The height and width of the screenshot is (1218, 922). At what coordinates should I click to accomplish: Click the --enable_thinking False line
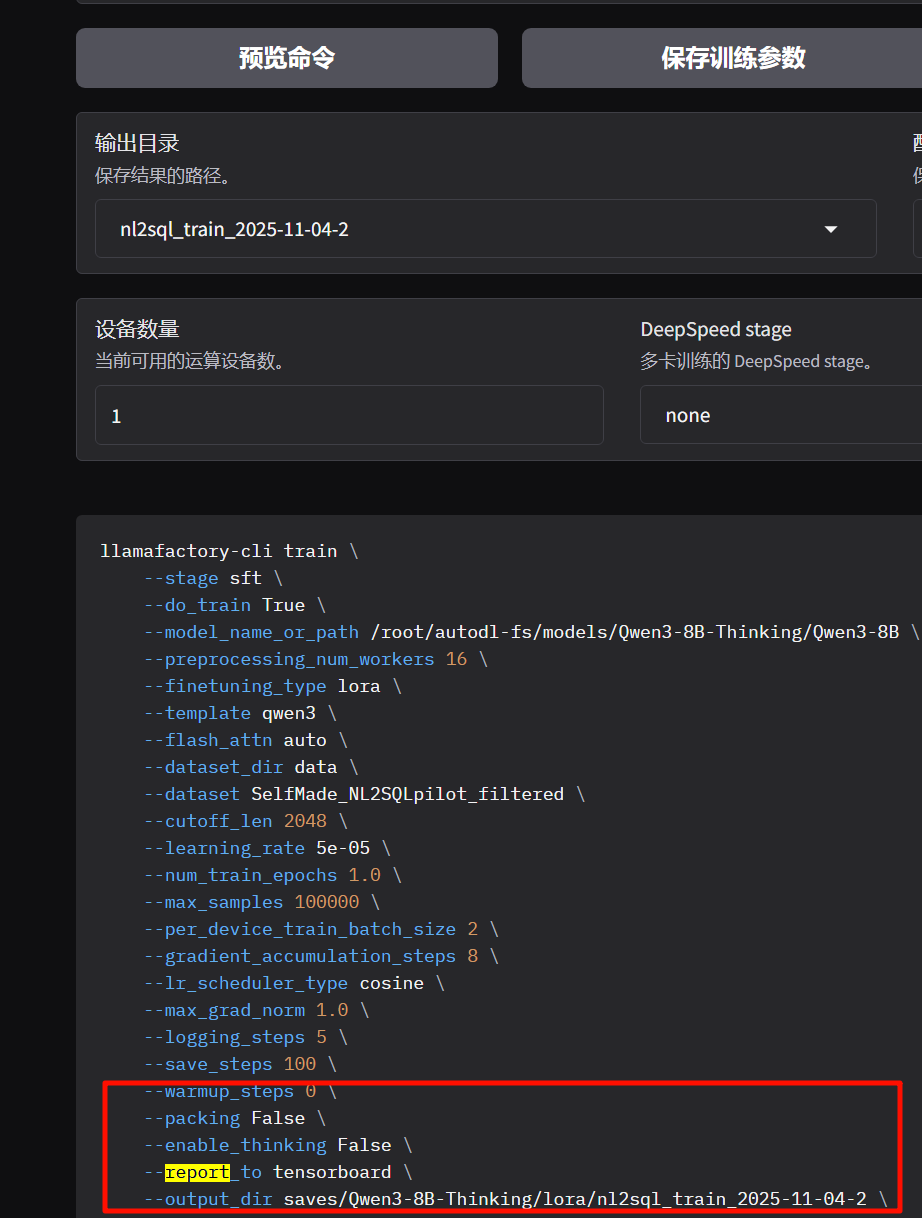pyautogui.click(x=278, y=1145)
